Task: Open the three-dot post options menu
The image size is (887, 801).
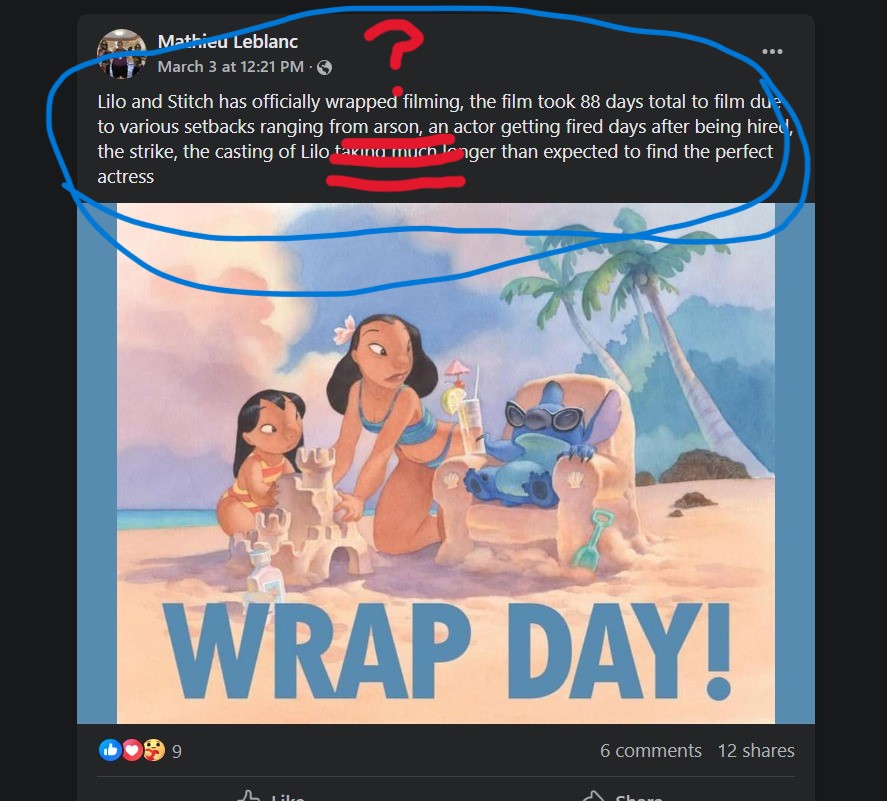Action: pyautogui.click(x=772, y=51)
